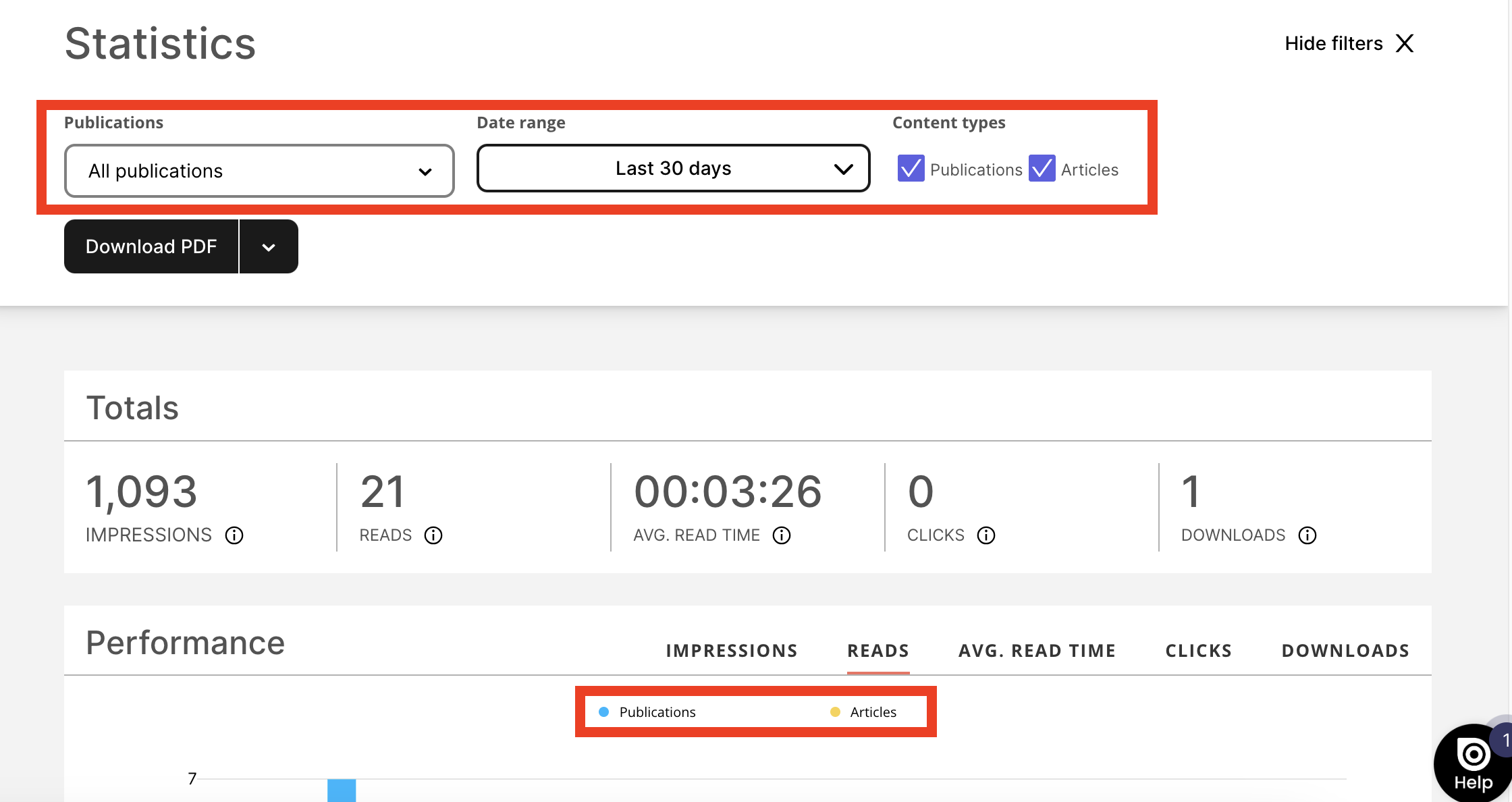Click the Hide filters link
Screen dimensions: 1512x802
click(x=1333, y=43)
